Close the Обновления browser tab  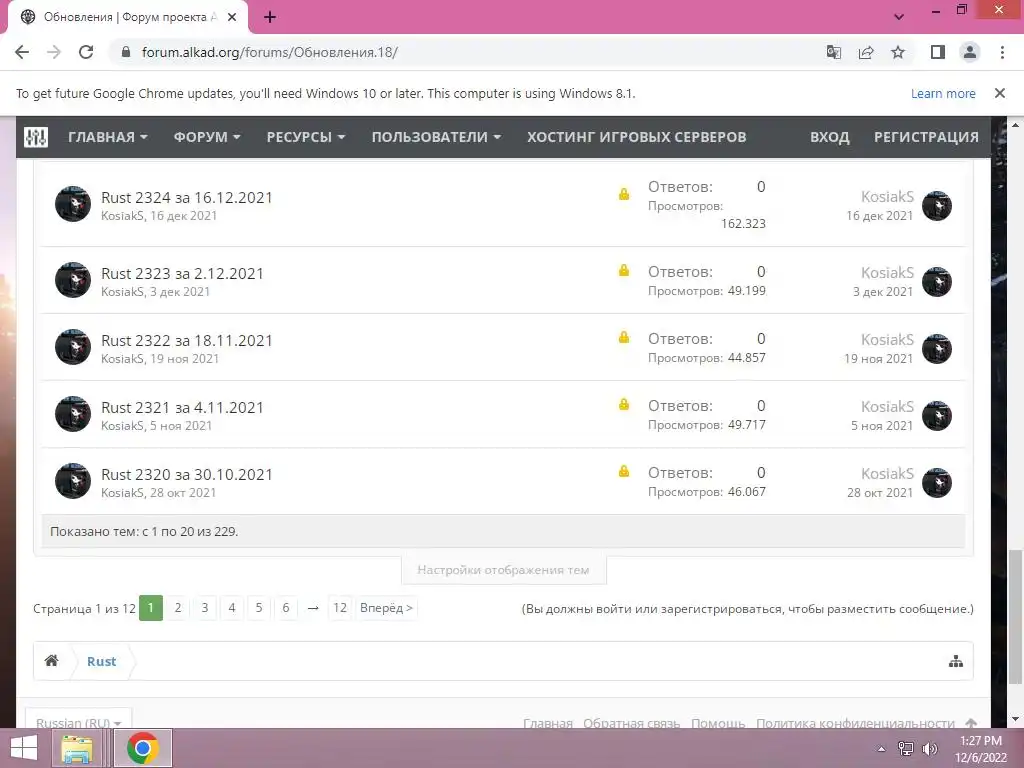click(232, 17)
